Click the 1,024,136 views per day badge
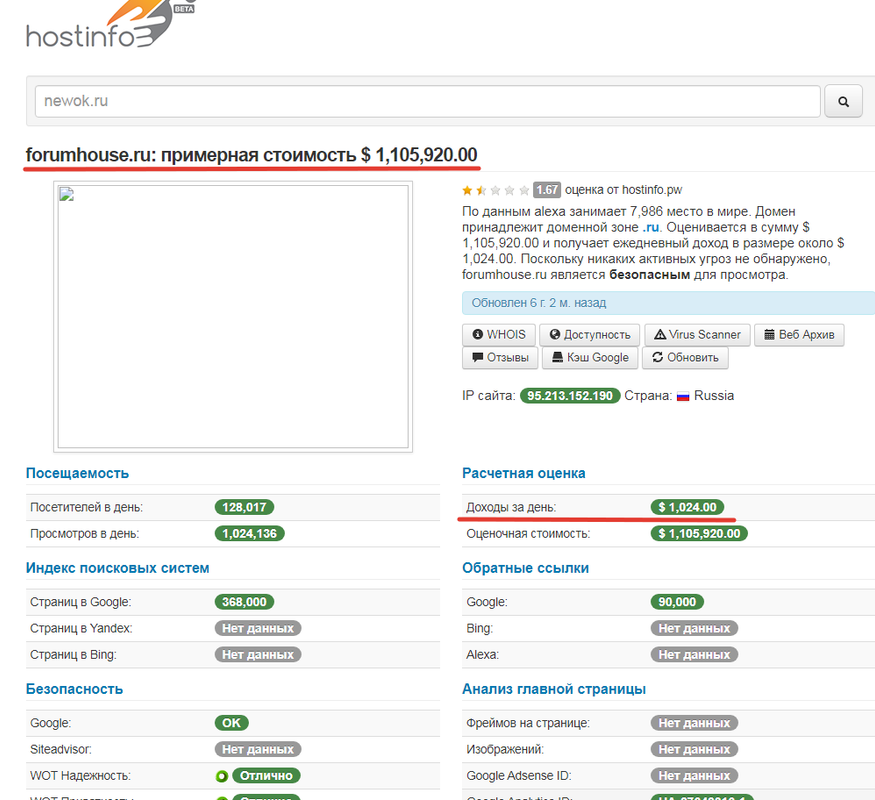875x800 pixels. click(x=249, y=533)
